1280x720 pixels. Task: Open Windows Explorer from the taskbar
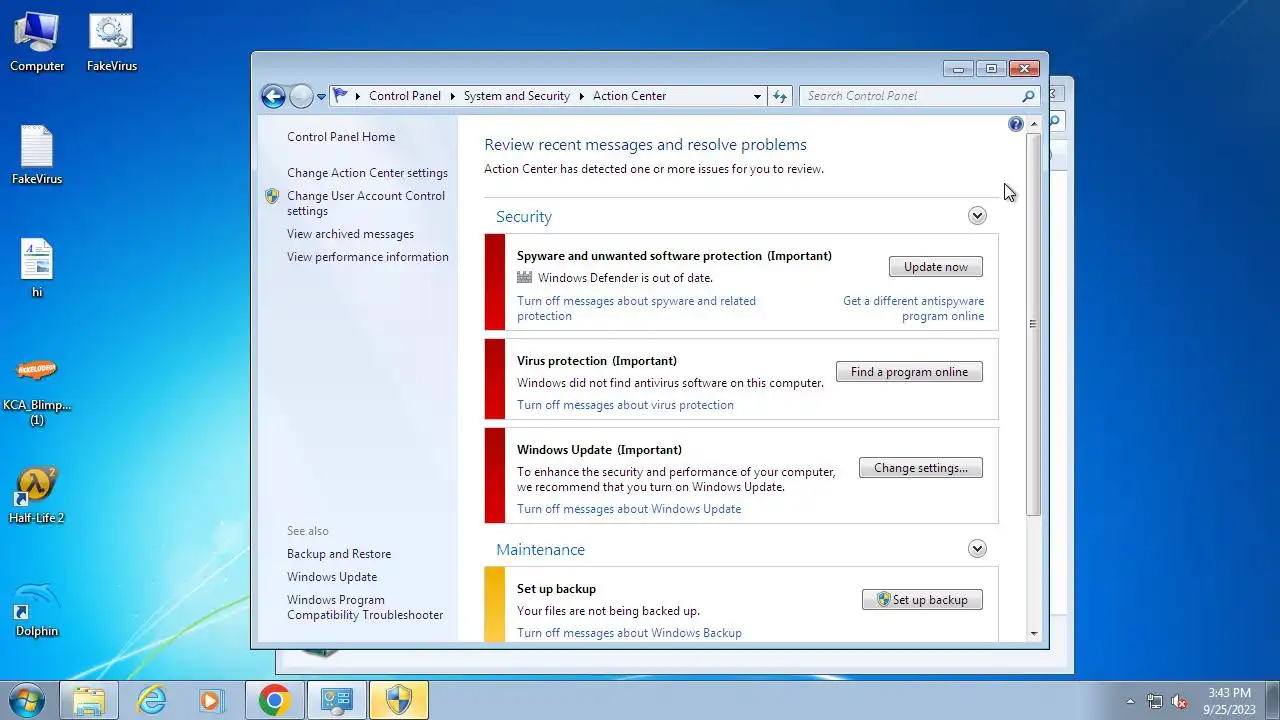pos(89,701)
